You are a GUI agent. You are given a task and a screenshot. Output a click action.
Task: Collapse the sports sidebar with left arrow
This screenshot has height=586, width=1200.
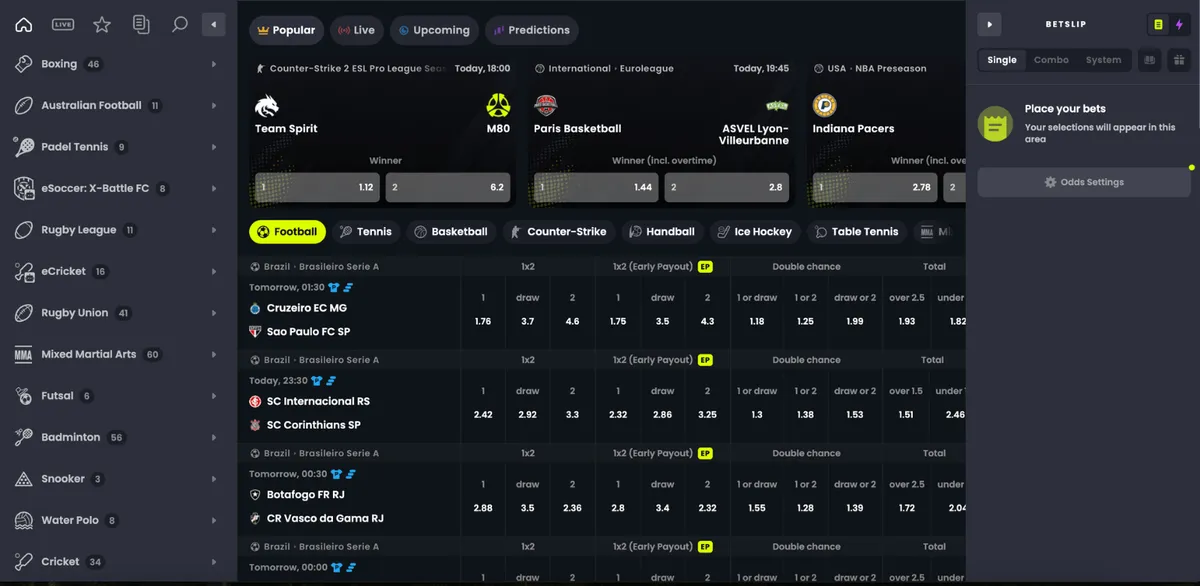tap(213, 25)
